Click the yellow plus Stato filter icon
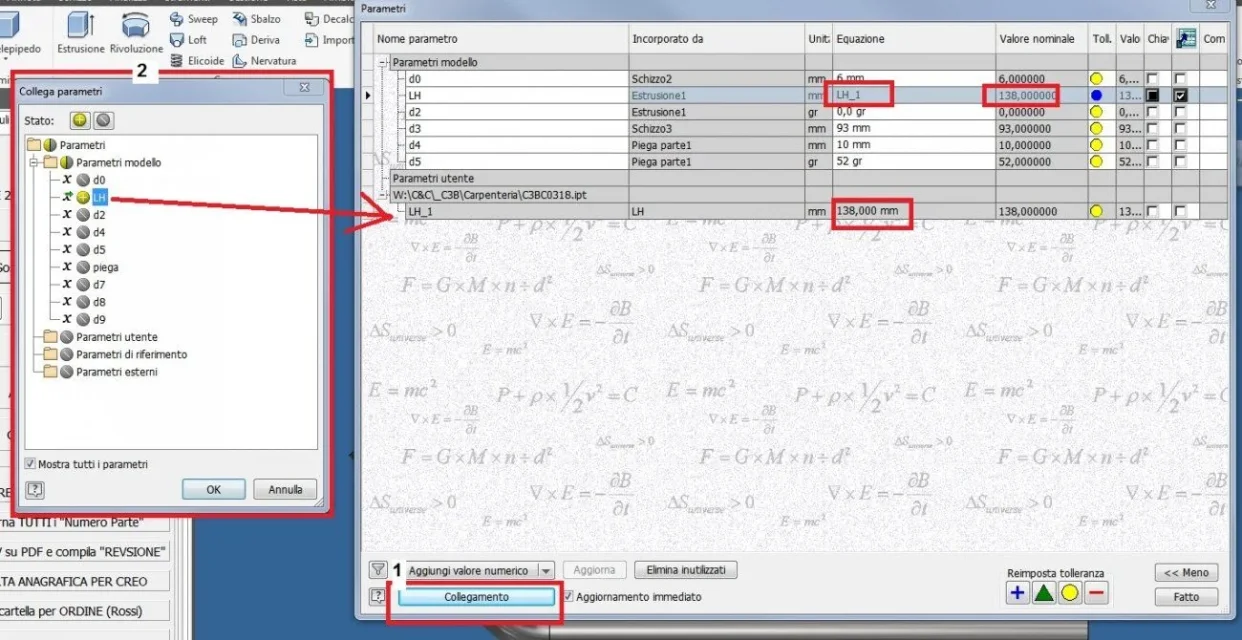The image size is (1242, 640). (79, 120)
